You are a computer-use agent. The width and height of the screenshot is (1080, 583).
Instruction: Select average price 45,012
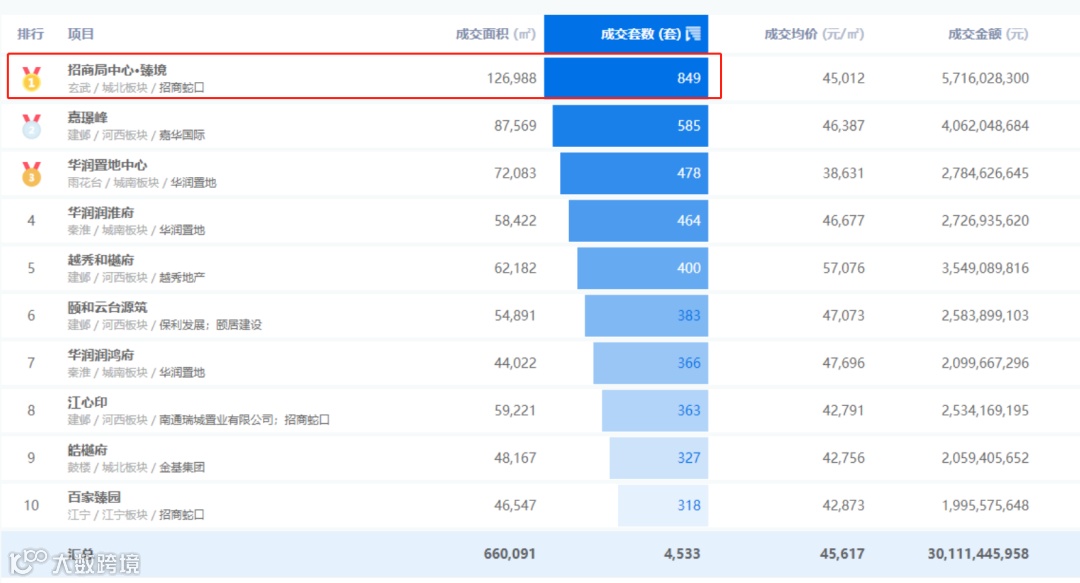843,79
